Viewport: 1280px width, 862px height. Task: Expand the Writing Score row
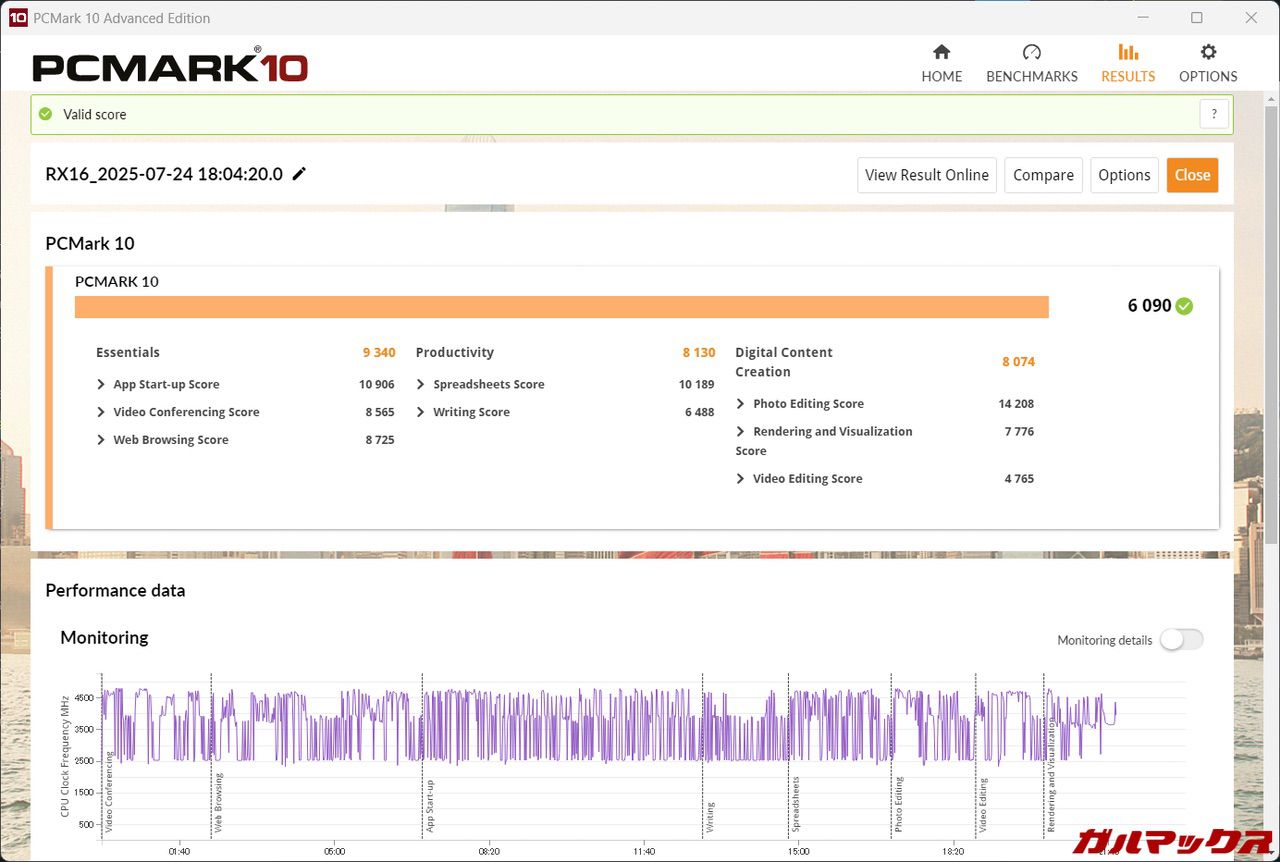pos(421,412)
